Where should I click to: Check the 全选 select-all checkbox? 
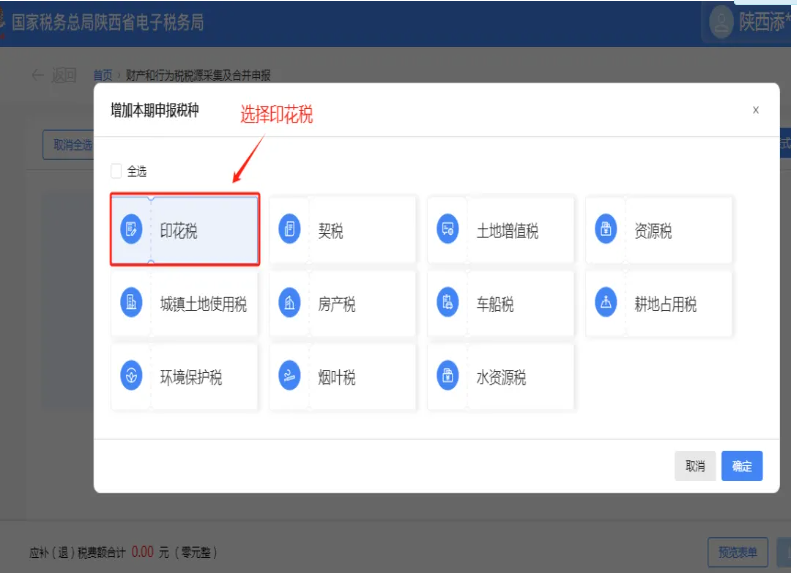point(117,171)
